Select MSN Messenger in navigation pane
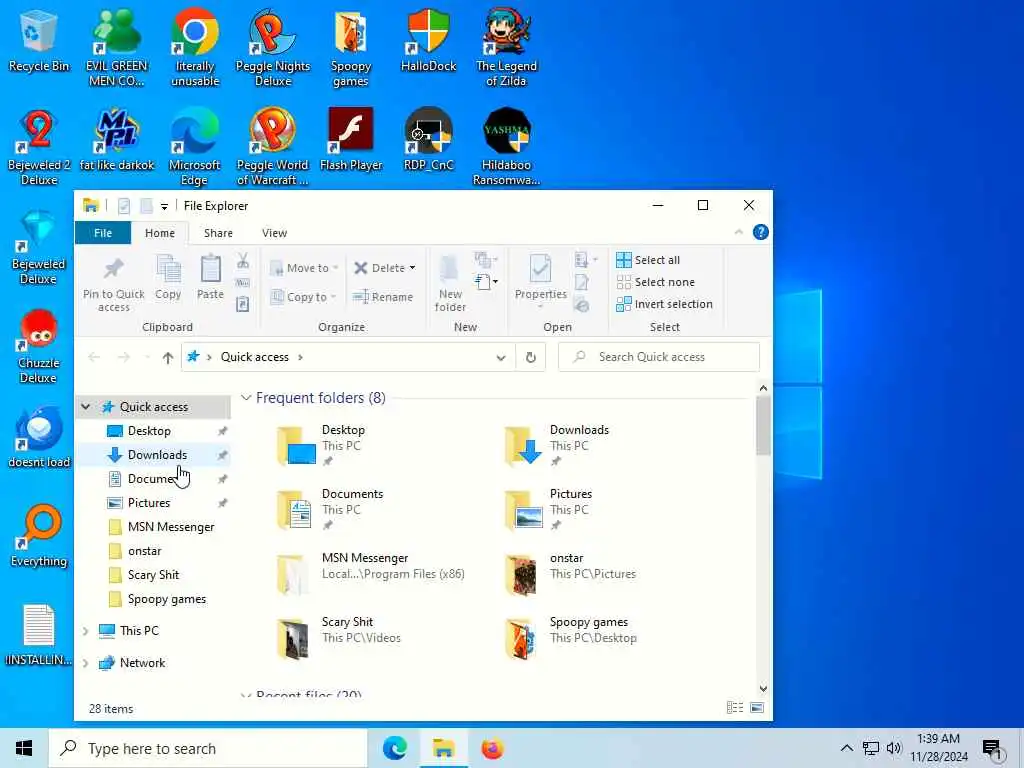The height and width of the screenshot is (768, 1024). [x=170, y=527]
